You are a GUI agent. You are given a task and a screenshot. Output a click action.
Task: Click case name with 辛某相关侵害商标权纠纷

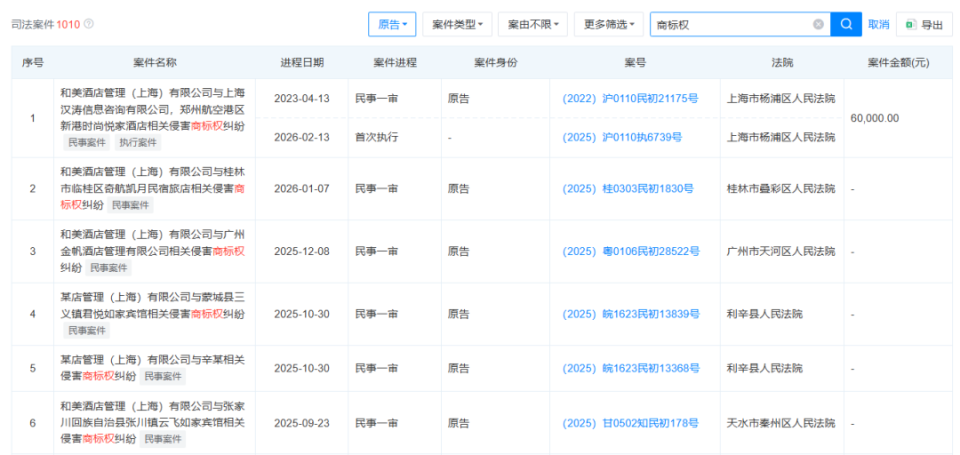pyautogui.click(x=153, y=368)
